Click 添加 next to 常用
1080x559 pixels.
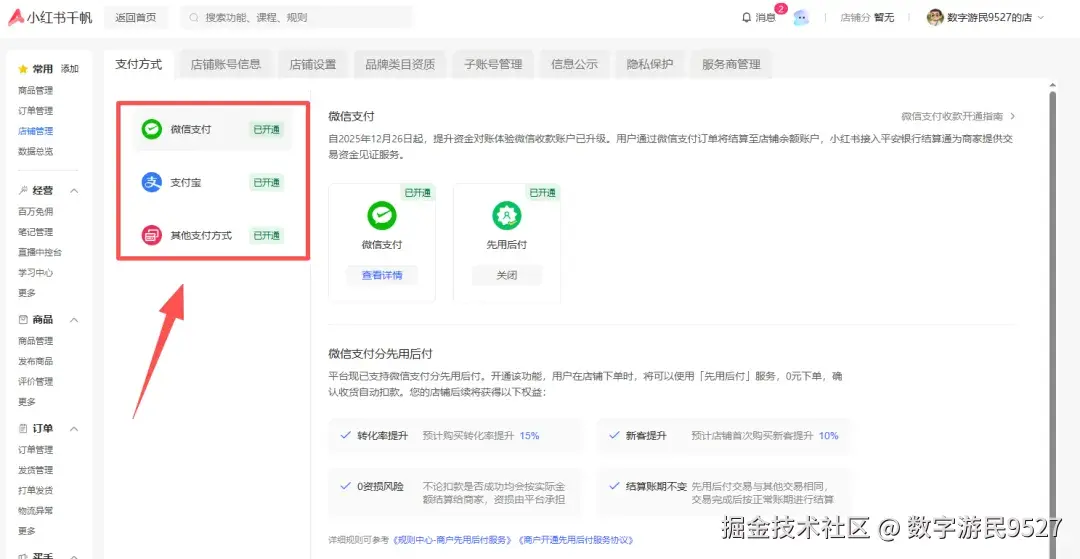(70, 69)
